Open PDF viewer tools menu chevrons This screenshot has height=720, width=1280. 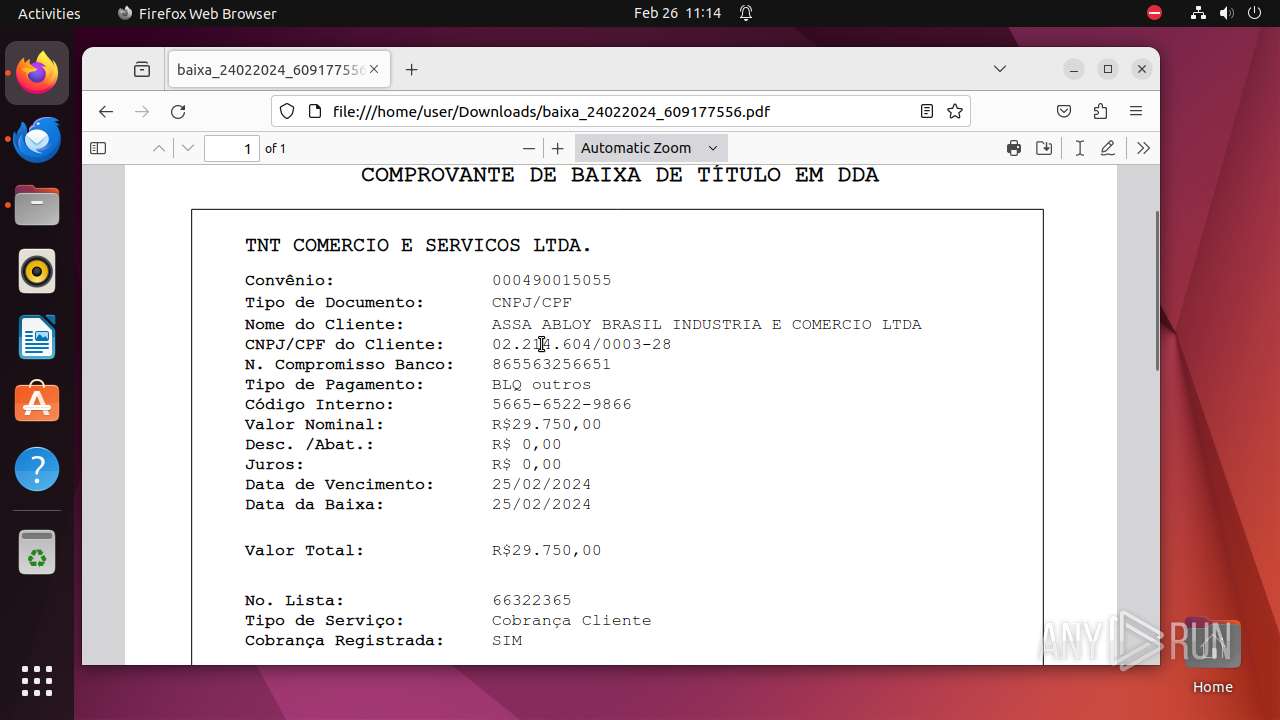tap(1143, 148)
